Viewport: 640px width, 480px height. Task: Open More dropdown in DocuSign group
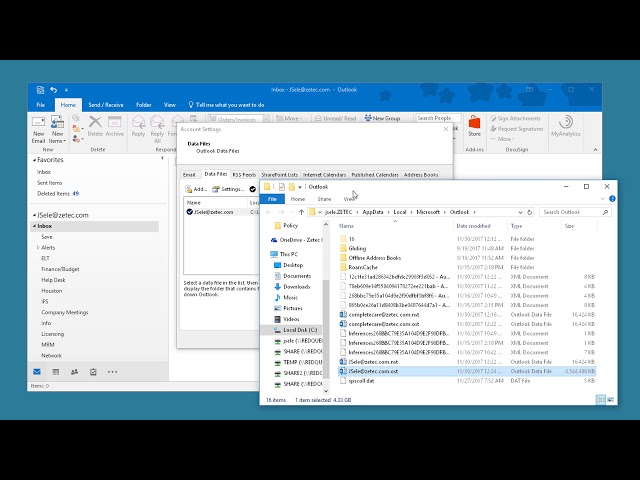point(502,139)
